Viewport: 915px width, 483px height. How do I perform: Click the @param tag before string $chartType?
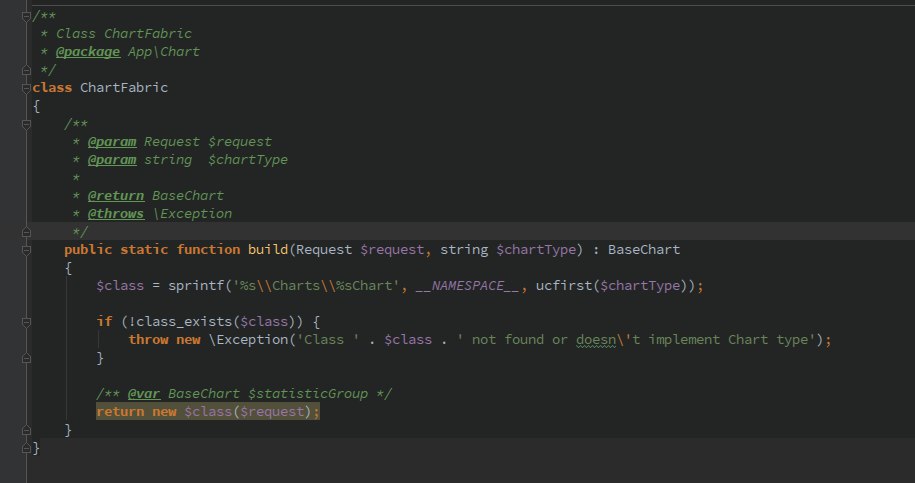112,160
